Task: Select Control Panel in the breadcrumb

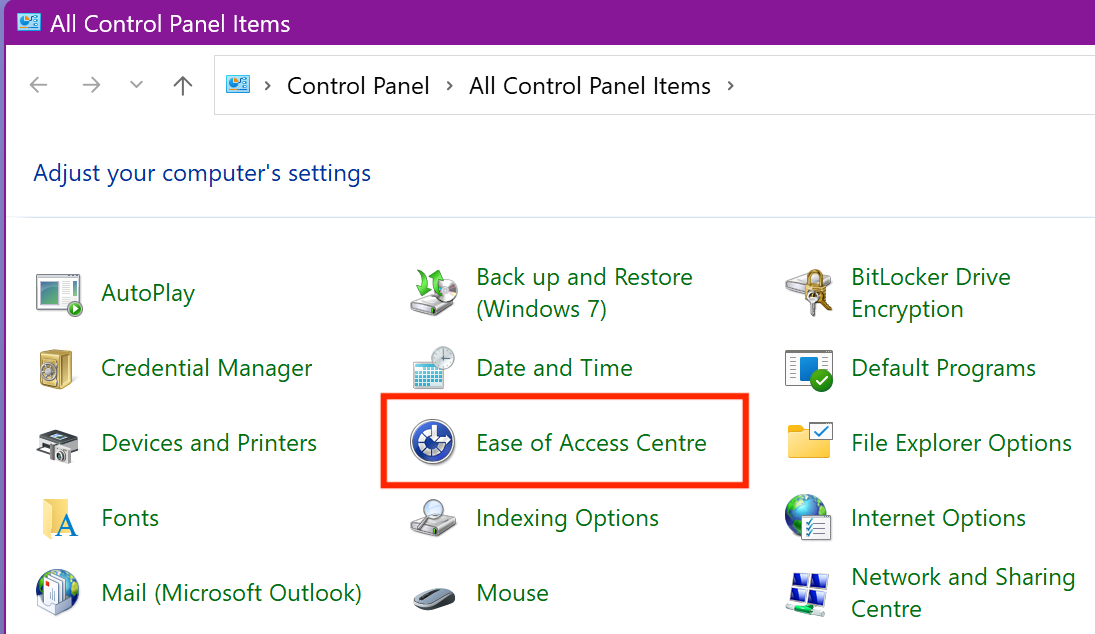Action: coord(358,85)
